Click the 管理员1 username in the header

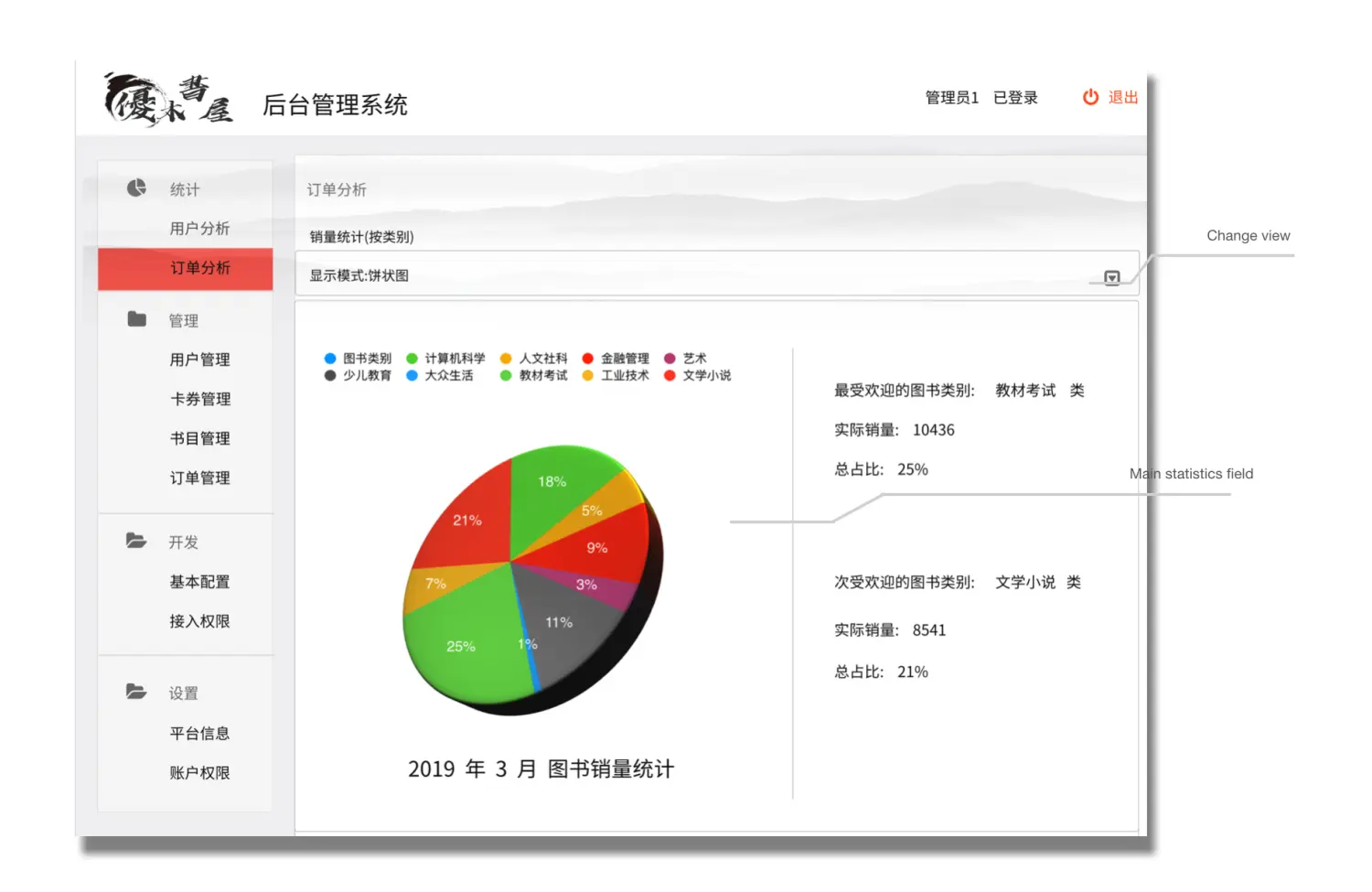tap(952, 98)
